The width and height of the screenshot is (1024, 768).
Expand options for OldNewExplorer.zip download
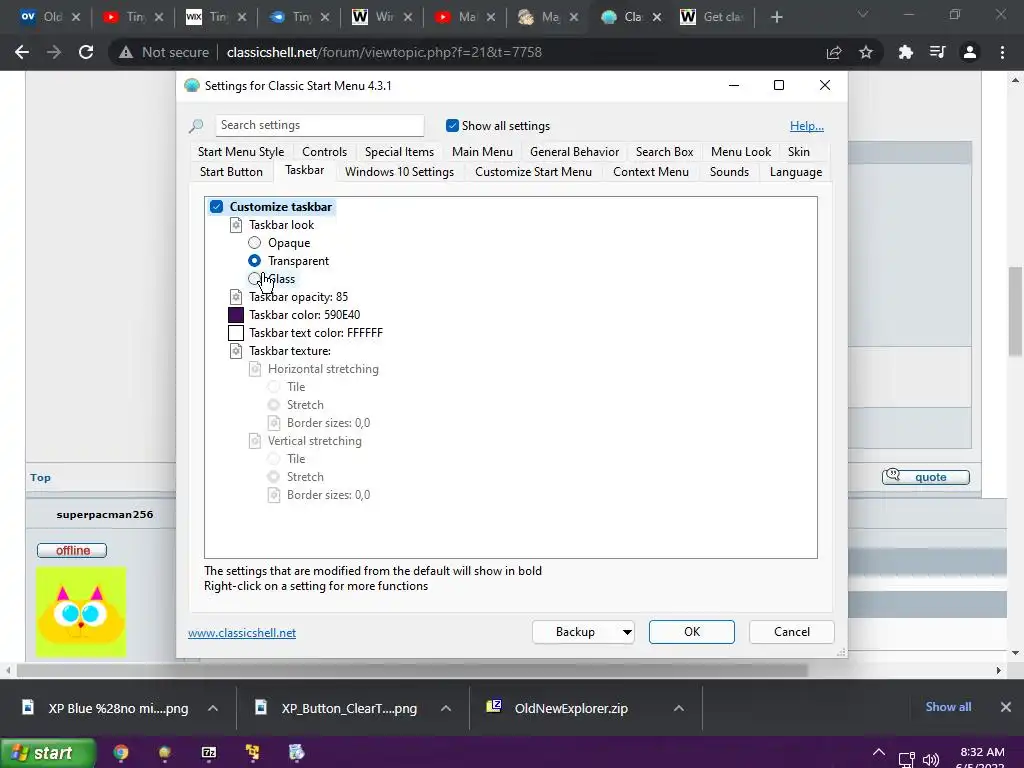[679, 708]
